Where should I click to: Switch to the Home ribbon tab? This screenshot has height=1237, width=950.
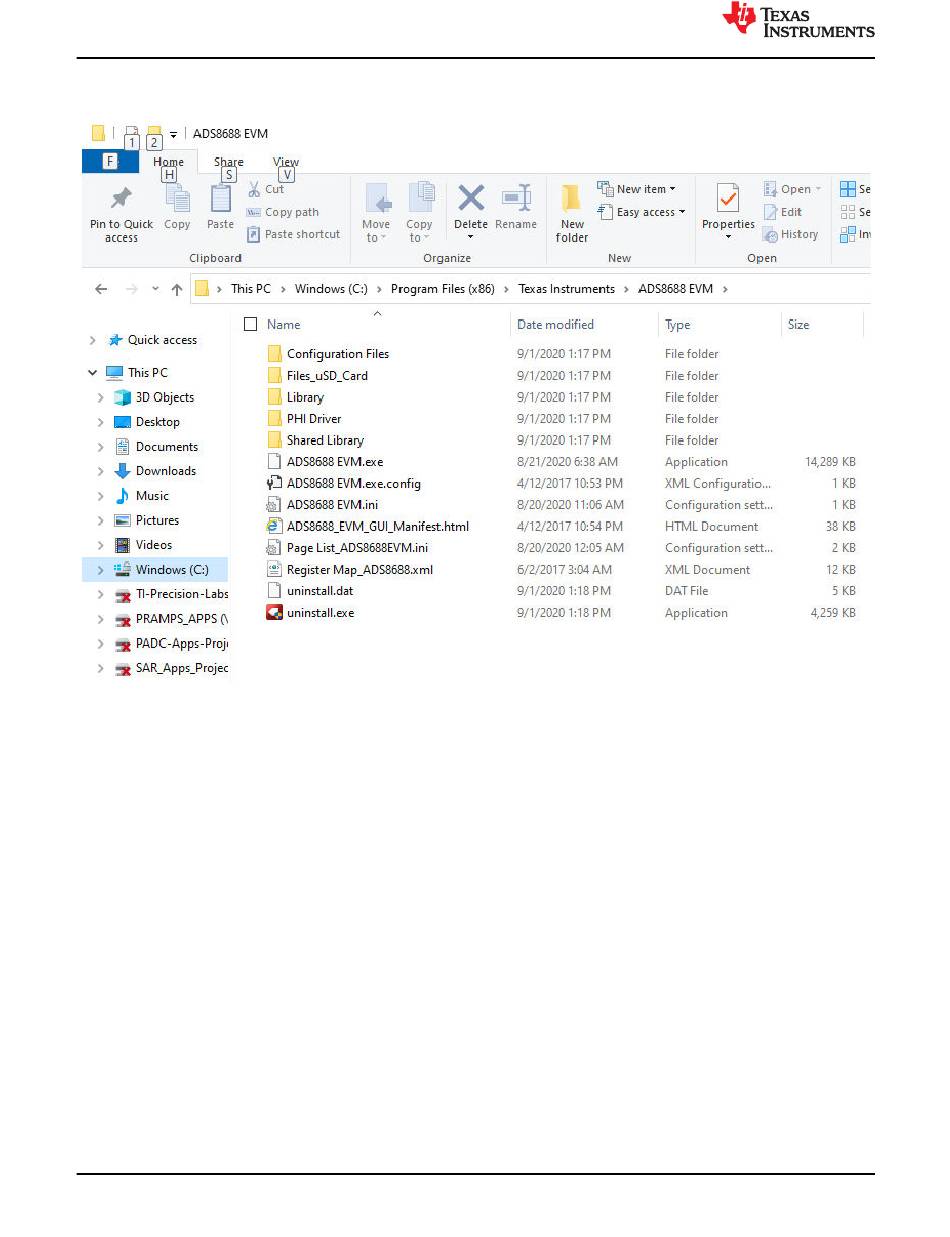pyautogui.click(x=168, y=162)
